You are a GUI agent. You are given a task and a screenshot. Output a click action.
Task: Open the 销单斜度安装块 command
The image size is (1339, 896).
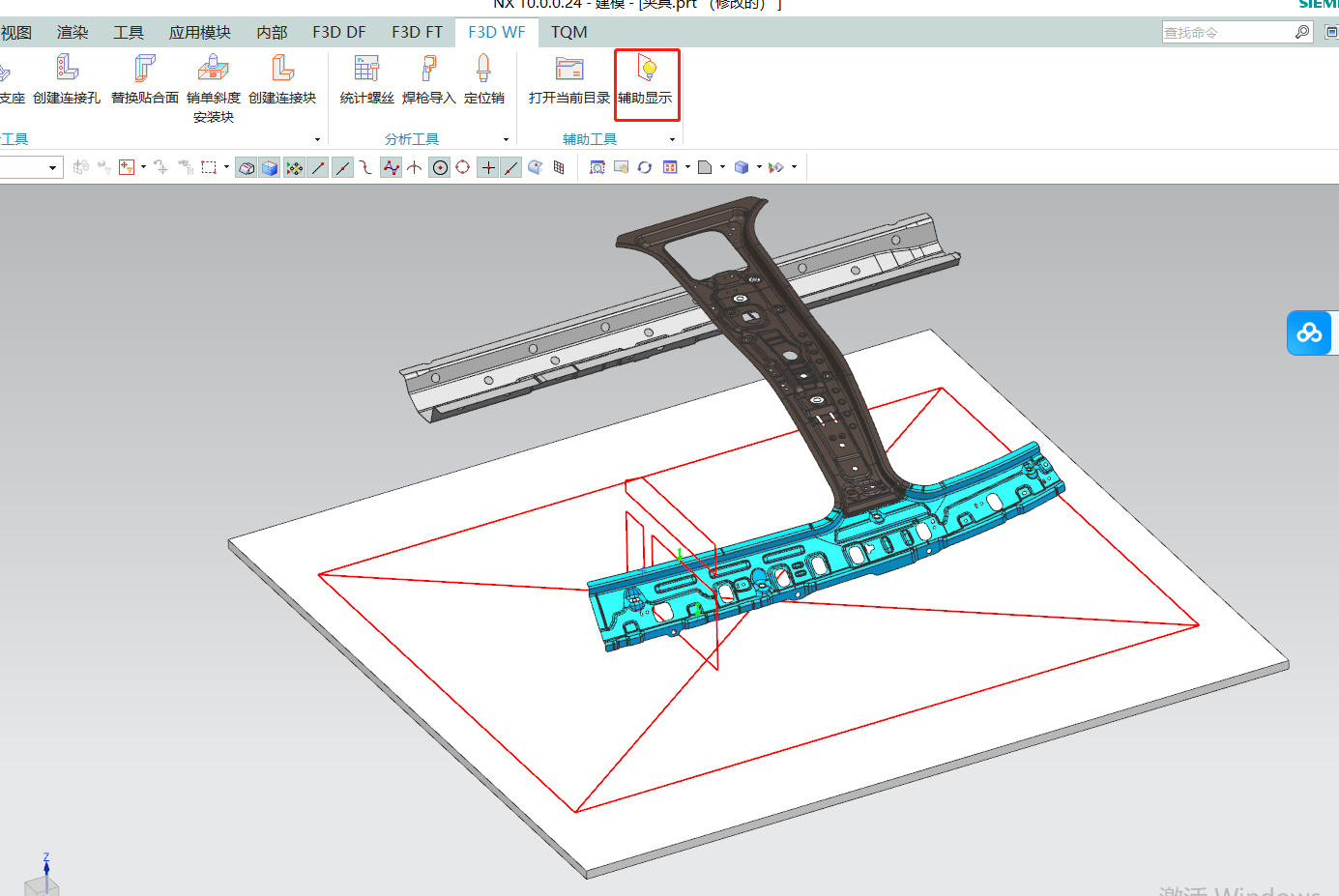pos(214,88)
